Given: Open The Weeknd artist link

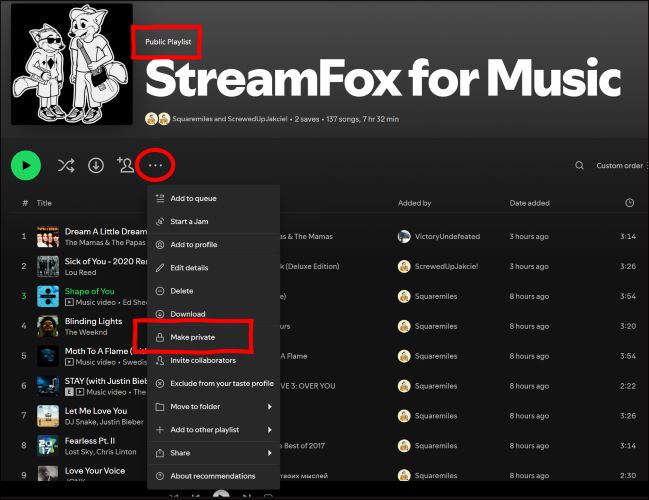Looking at the screenshot, I should 86,332.
